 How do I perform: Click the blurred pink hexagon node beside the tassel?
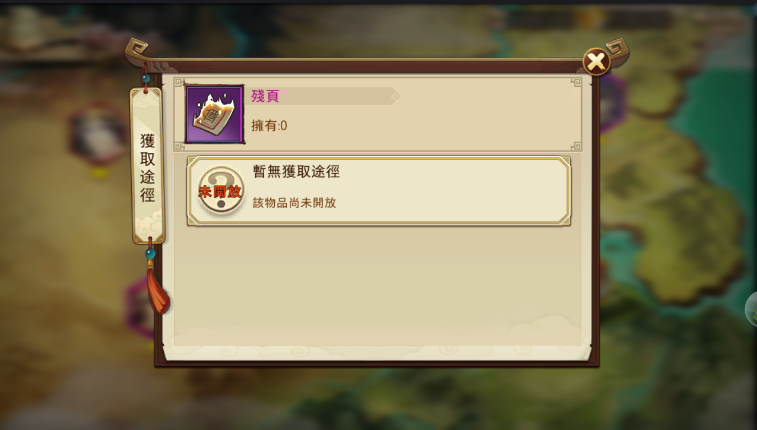click(139, 309)
